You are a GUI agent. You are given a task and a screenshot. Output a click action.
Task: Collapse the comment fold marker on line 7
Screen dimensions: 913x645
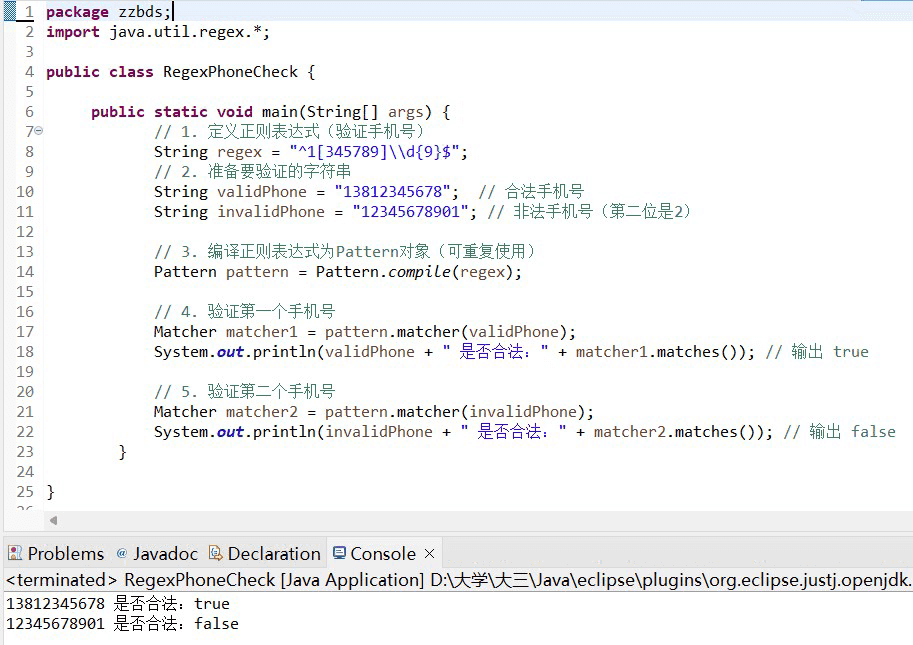[x=38, y=131]
